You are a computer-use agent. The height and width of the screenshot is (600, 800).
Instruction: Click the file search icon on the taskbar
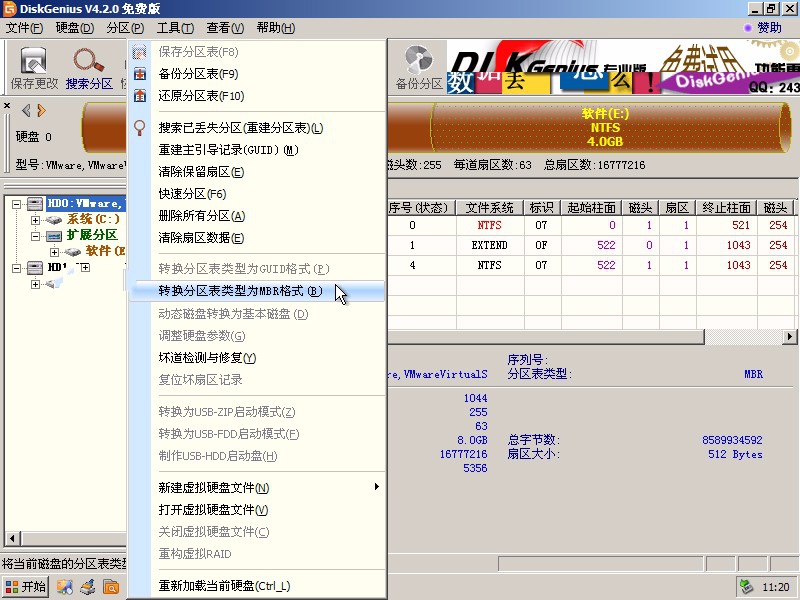click(110, 586)
